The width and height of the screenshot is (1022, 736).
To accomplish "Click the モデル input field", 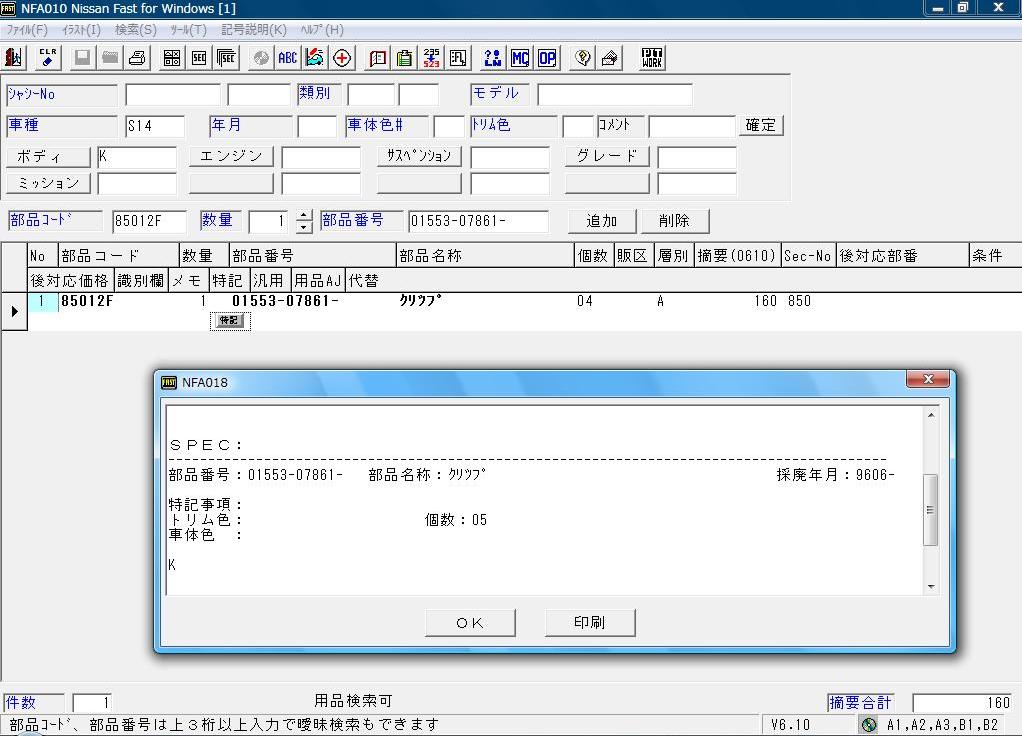I will 615,95.
